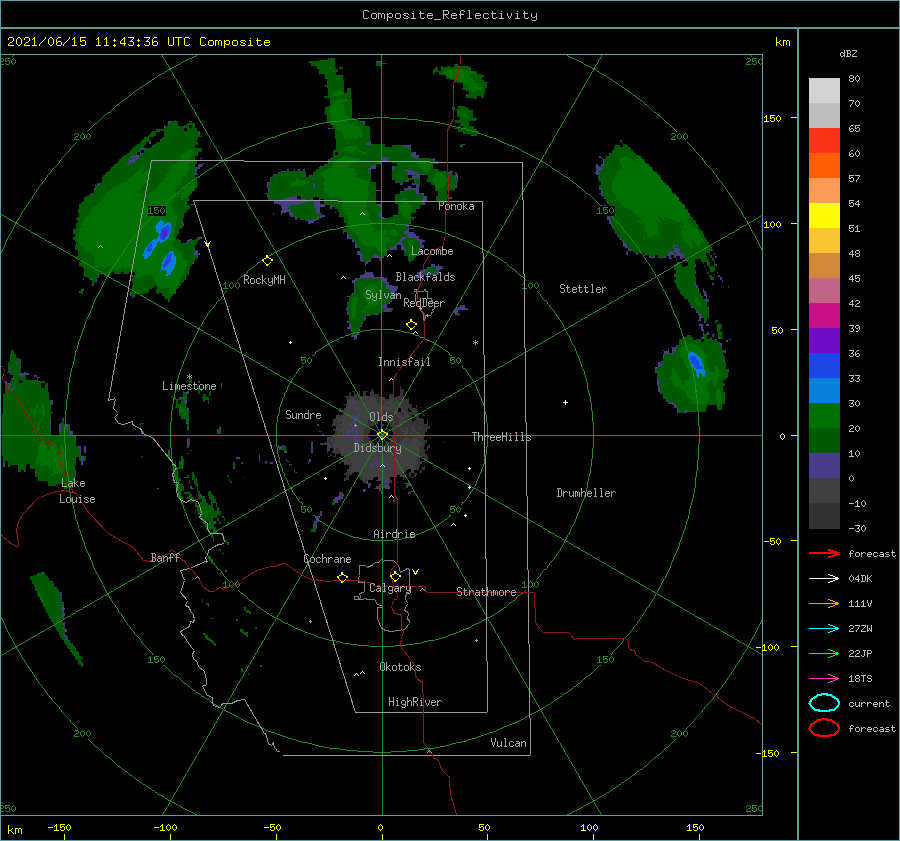Viewport: 900px width, 841px height.
Task: Click the RockyMH label
Action: click(264, 280)
